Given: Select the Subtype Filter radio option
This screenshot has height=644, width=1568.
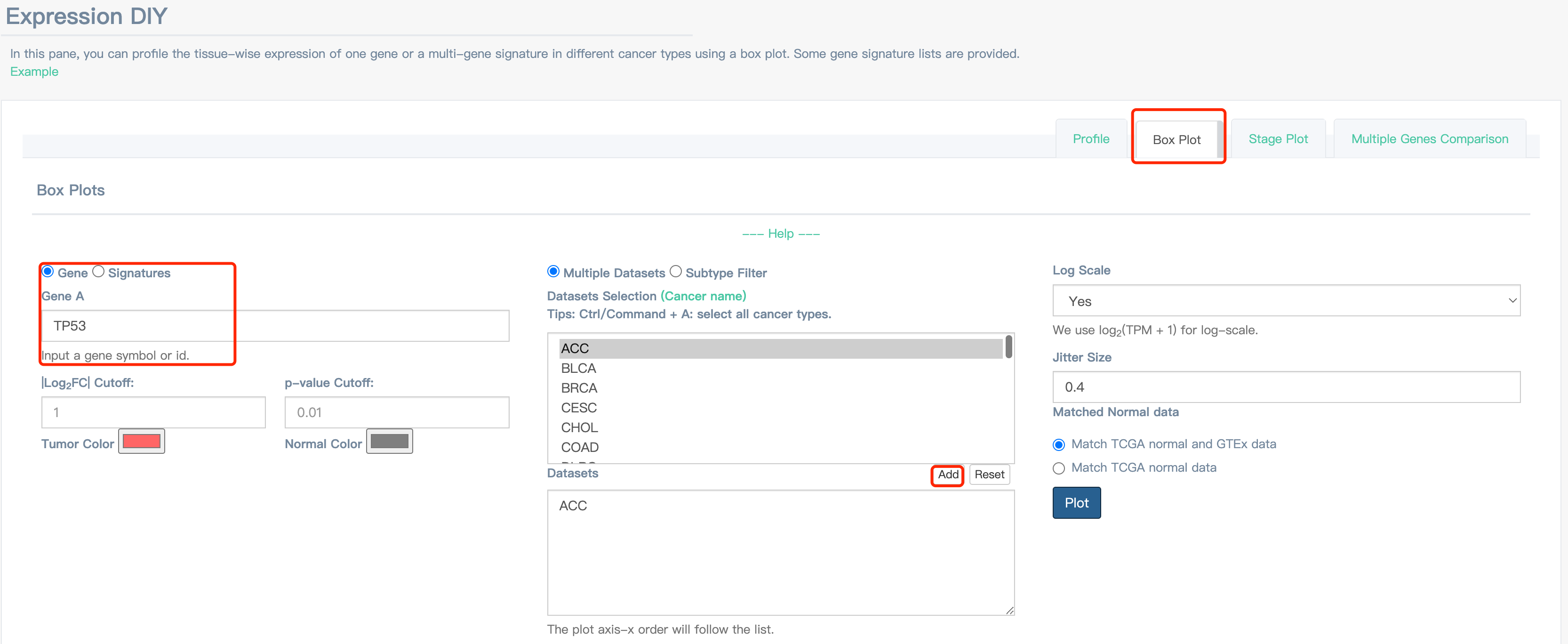Looking at the screenshot, I should 675,272.
